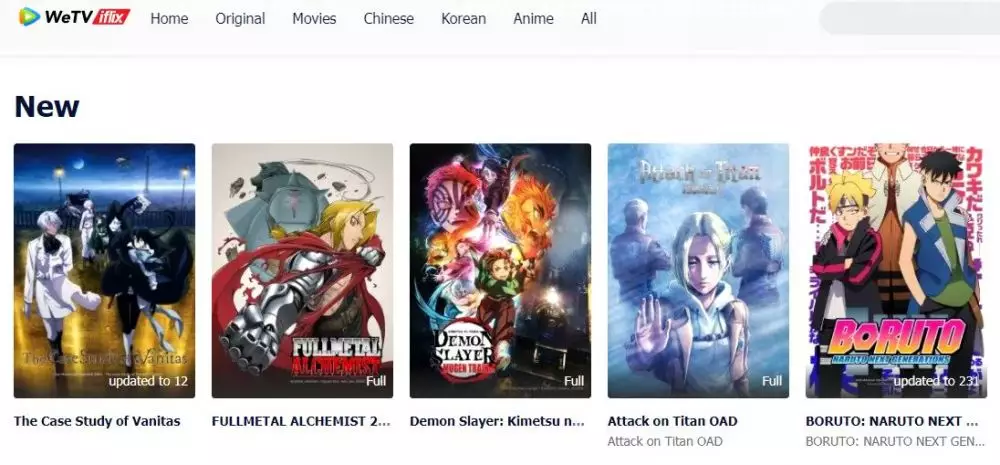The width and height of the screenshot is (1000, 465).
Task: Open the Movies tab
Action: [x=314, y=19]
